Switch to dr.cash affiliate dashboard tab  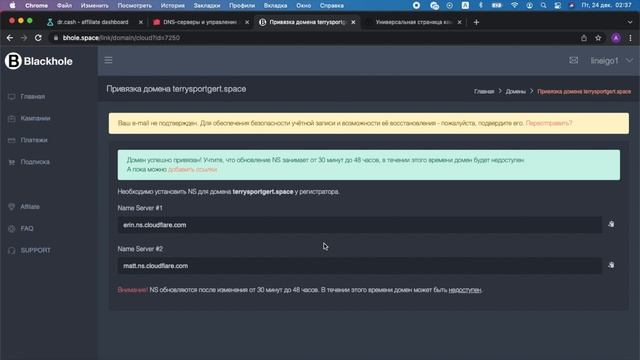(x=93, y=22)
